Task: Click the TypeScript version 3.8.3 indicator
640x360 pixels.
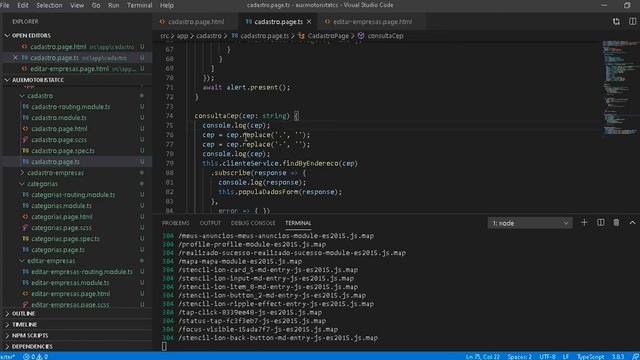Action: tap(618, 357)
